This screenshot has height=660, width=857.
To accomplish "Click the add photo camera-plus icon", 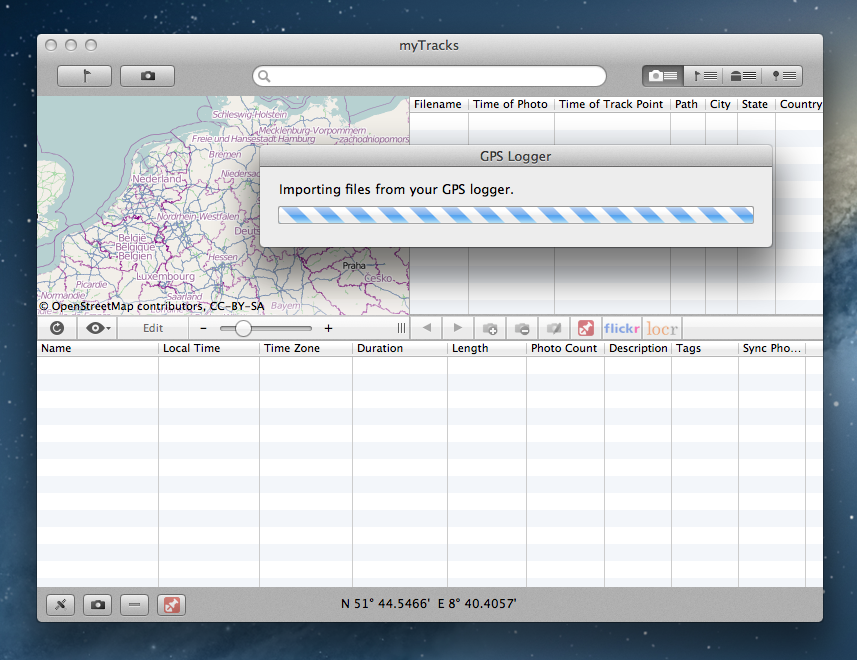I will pyautogui.click(x=490, y=328).
